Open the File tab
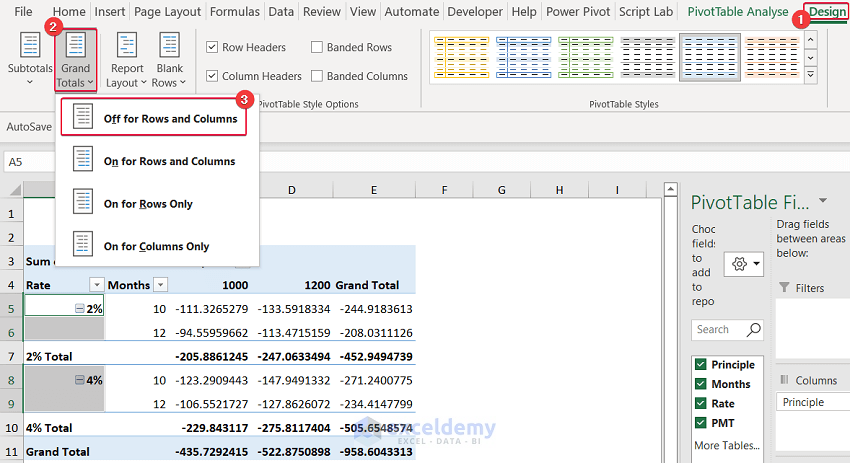The width and height of the screenshot is (850, 463). tap(23, 11)
